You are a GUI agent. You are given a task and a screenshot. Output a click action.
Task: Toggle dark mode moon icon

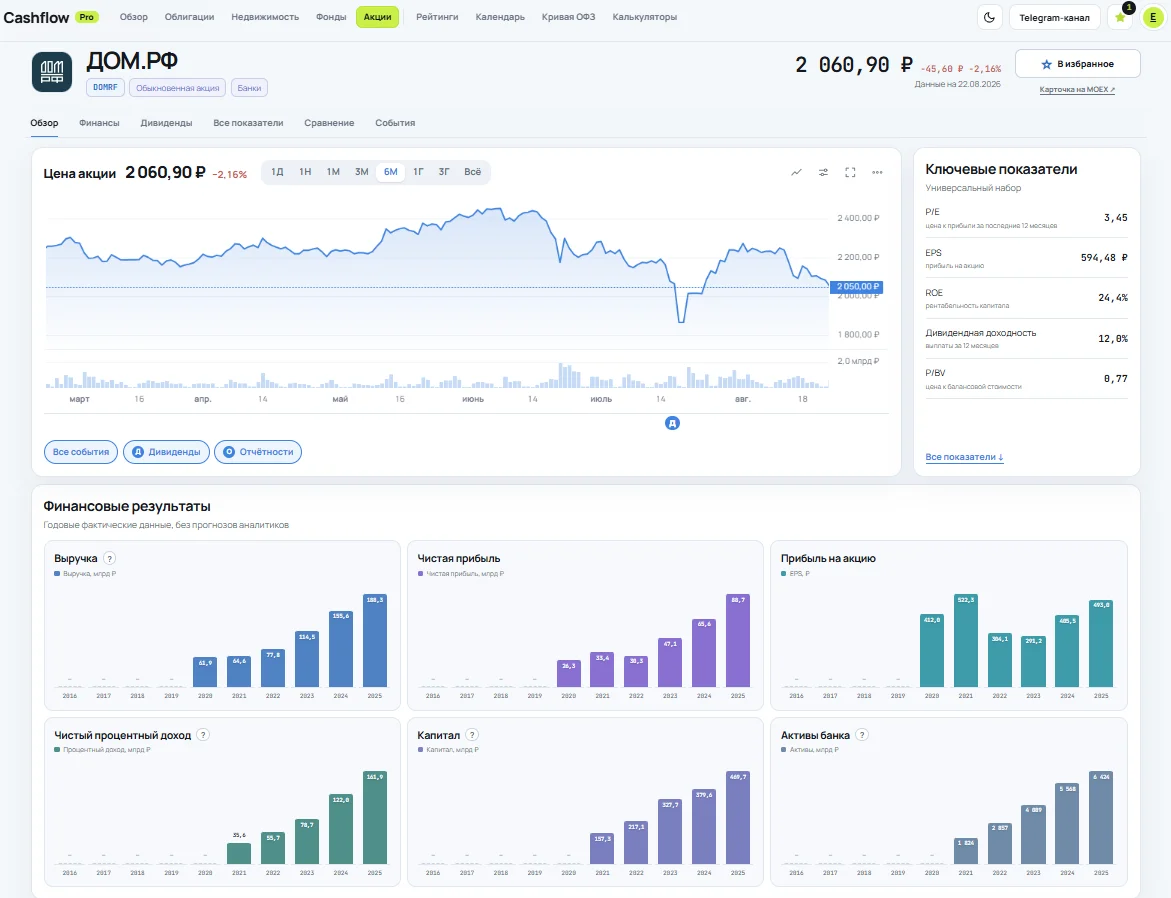(x=990, y=17)
